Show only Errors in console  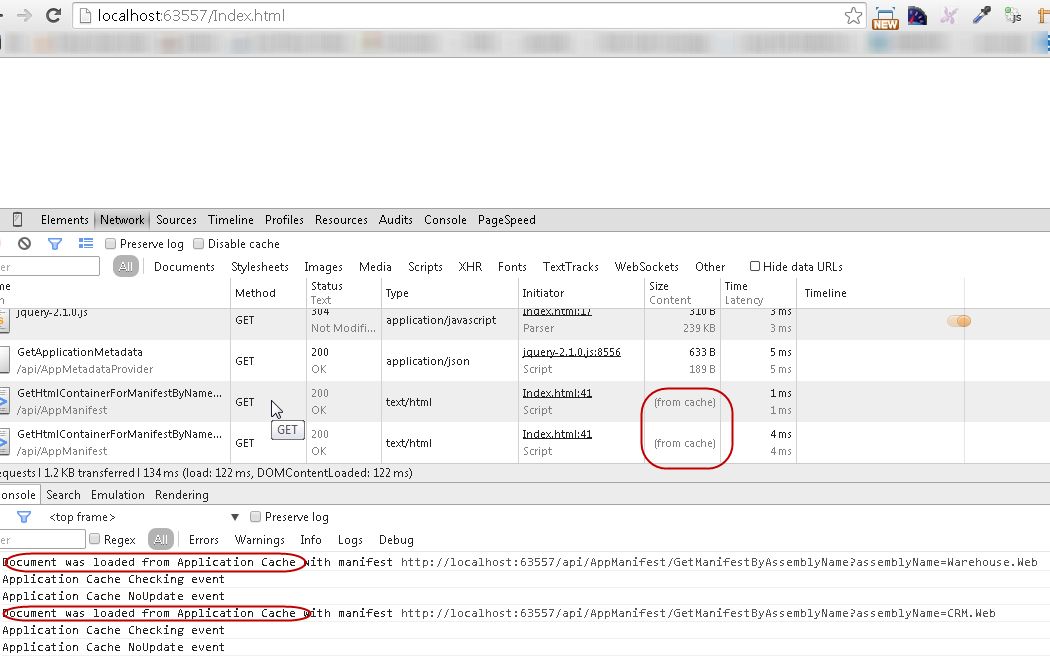(x=204, y=540)
